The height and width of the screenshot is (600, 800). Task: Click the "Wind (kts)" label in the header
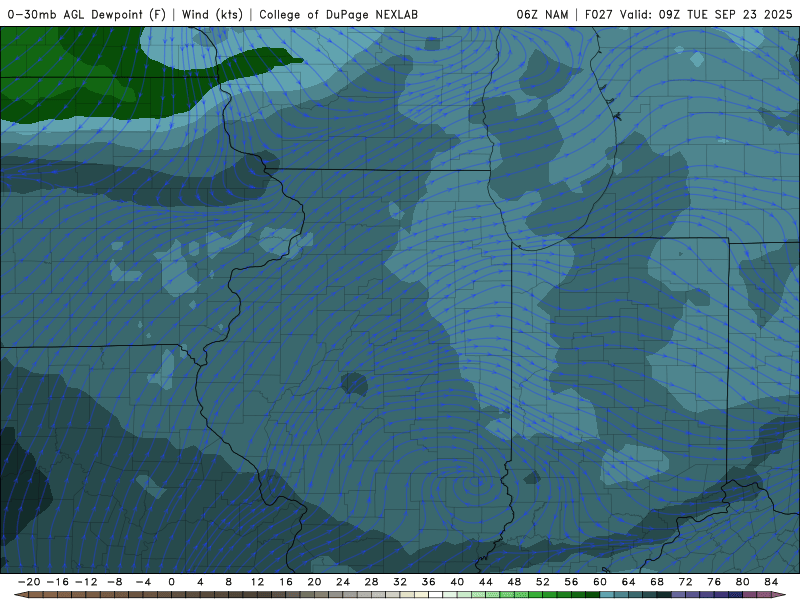tap(212, 15)
